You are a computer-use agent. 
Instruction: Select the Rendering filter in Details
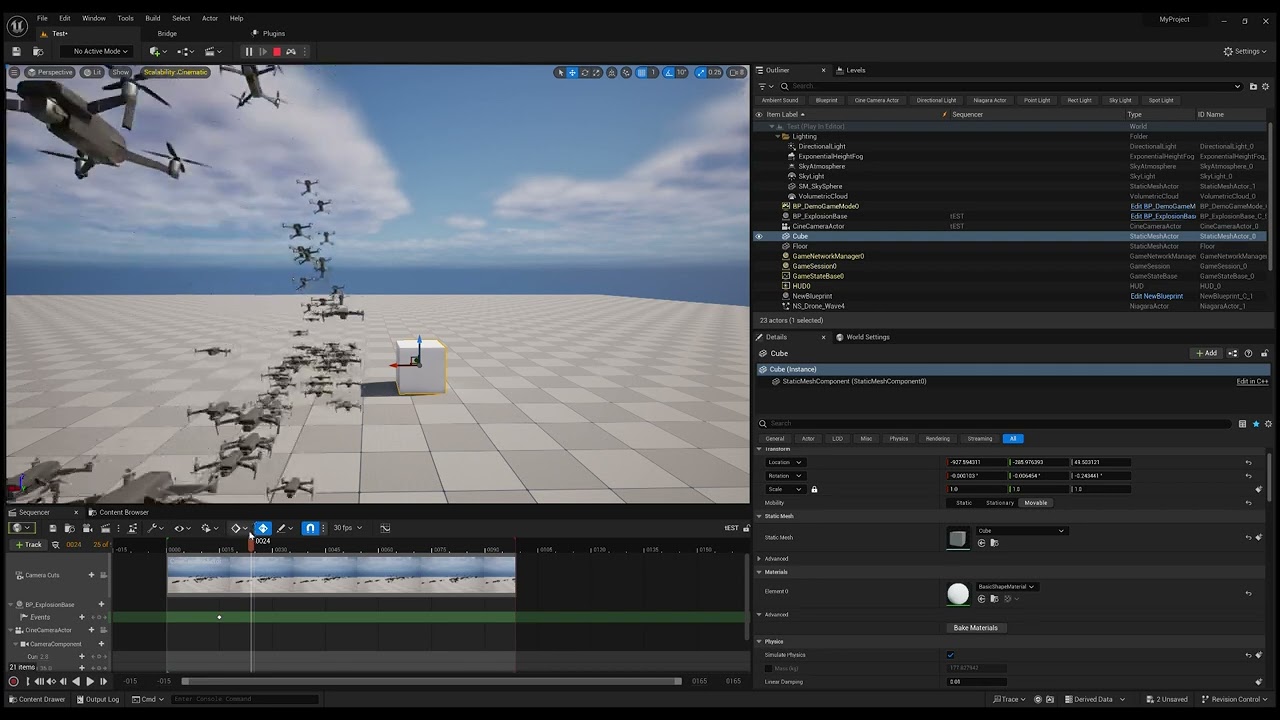click(x=938, y=438)
